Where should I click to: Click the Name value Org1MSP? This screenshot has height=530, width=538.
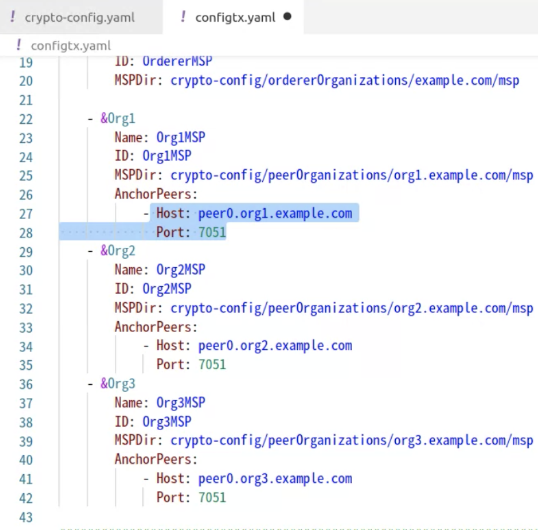[x=181, y=138]
